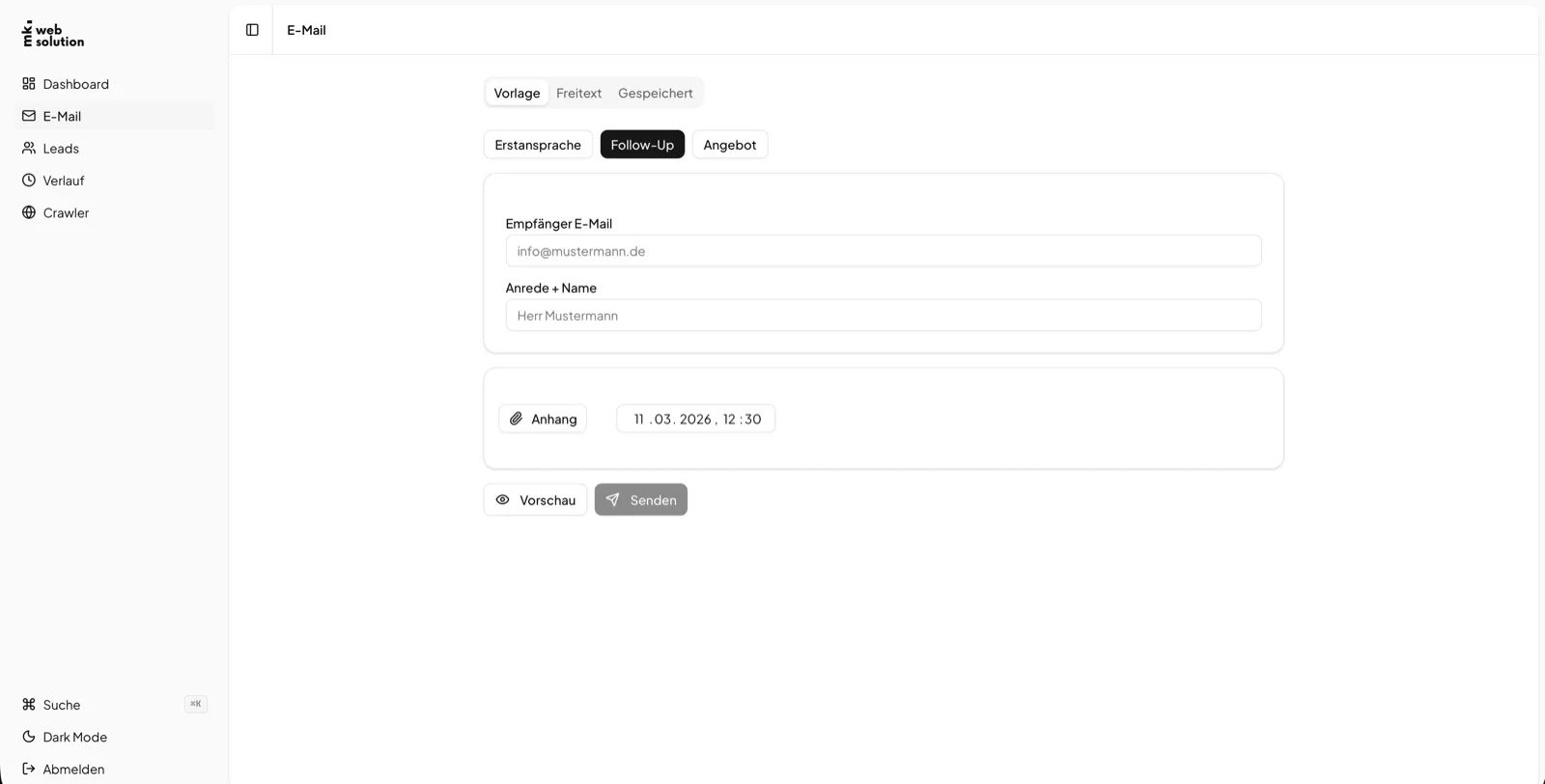Go to Leads in sidebar
1545x784 pixels.
tap(114, 148)
